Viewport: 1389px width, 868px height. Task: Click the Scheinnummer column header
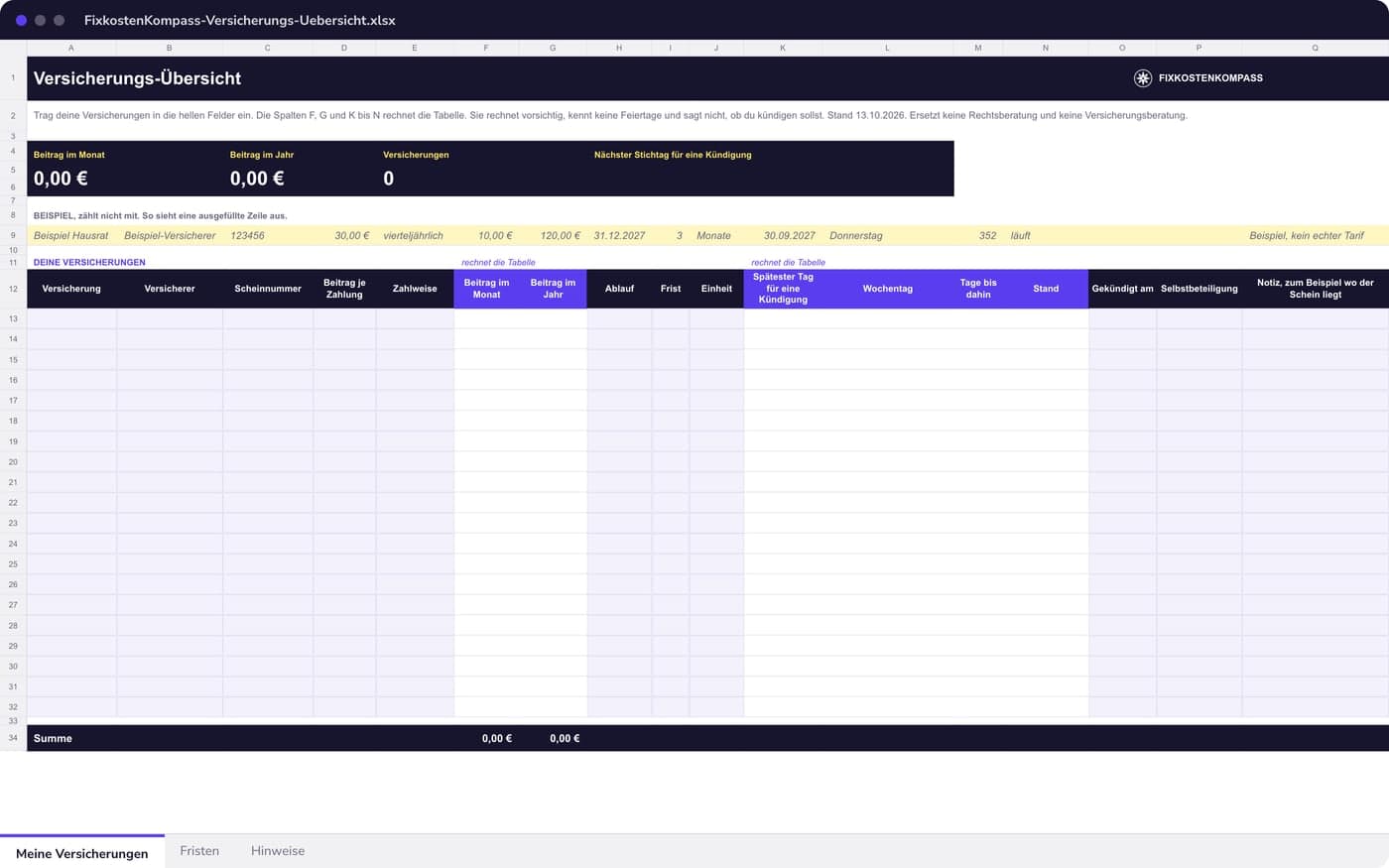[268, 289]
